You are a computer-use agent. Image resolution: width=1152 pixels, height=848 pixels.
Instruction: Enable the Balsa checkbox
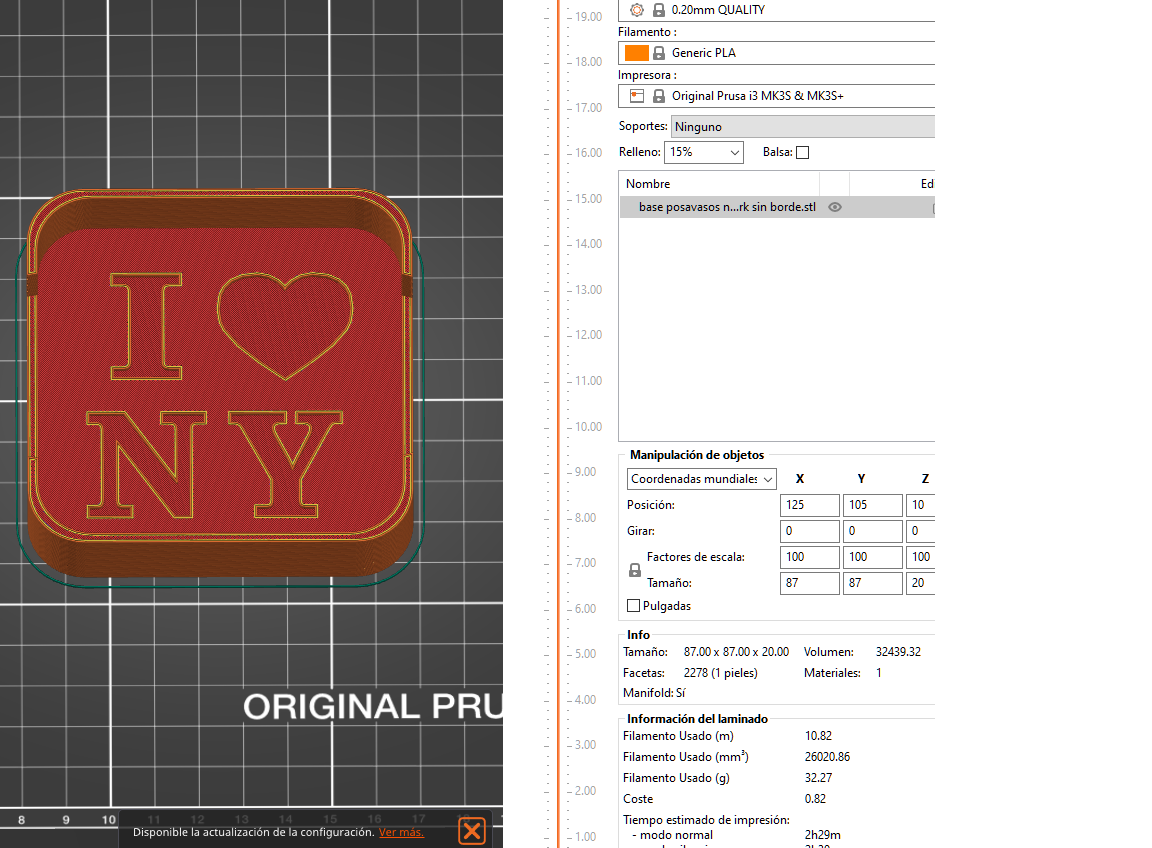802,152
